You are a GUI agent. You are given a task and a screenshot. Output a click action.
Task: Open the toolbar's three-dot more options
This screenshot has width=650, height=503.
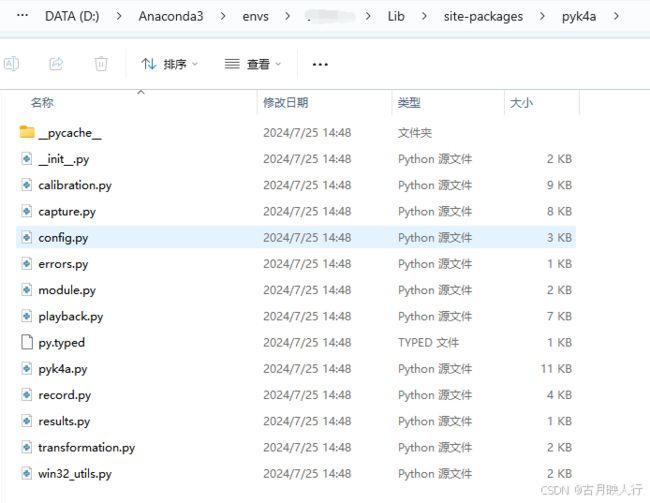pyautogui.click(x=320, y=64)
